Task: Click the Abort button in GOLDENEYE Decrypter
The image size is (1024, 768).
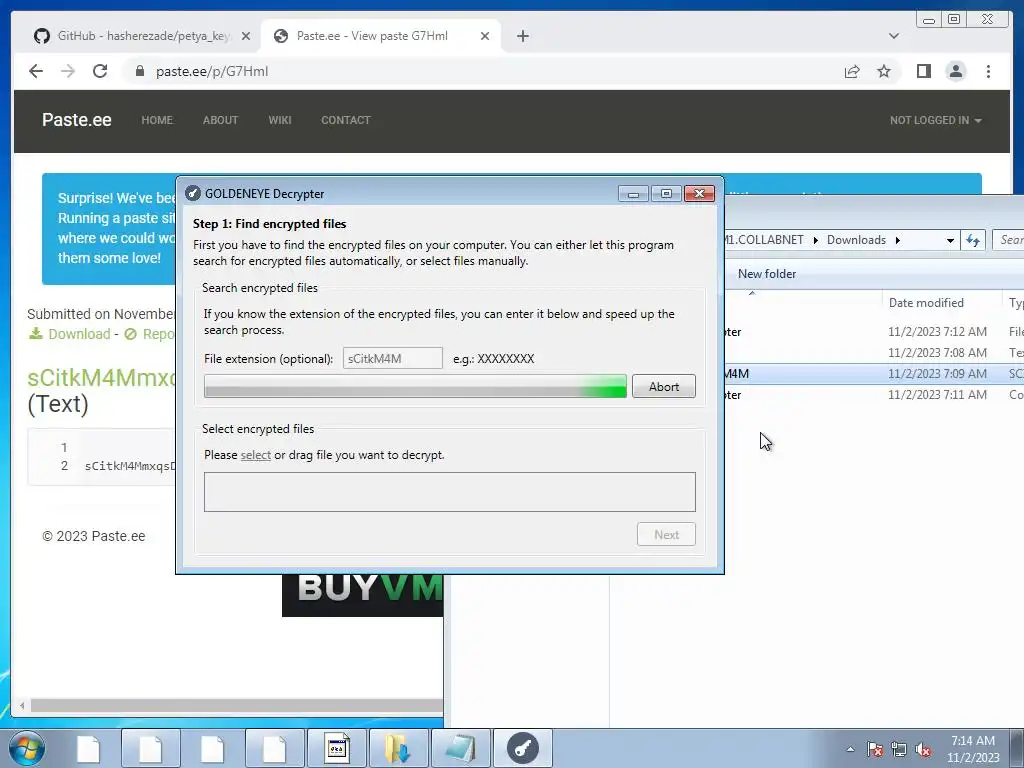Action: 664,387
